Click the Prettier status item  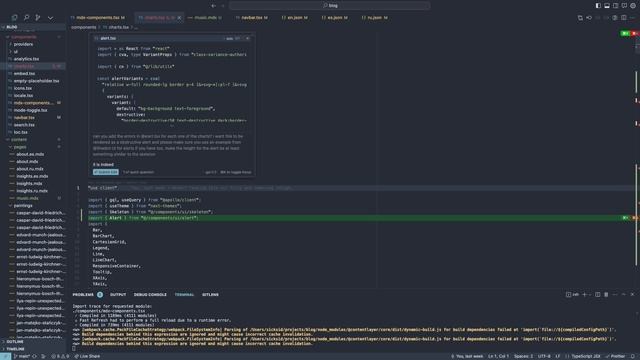click(x=616, y=356)
